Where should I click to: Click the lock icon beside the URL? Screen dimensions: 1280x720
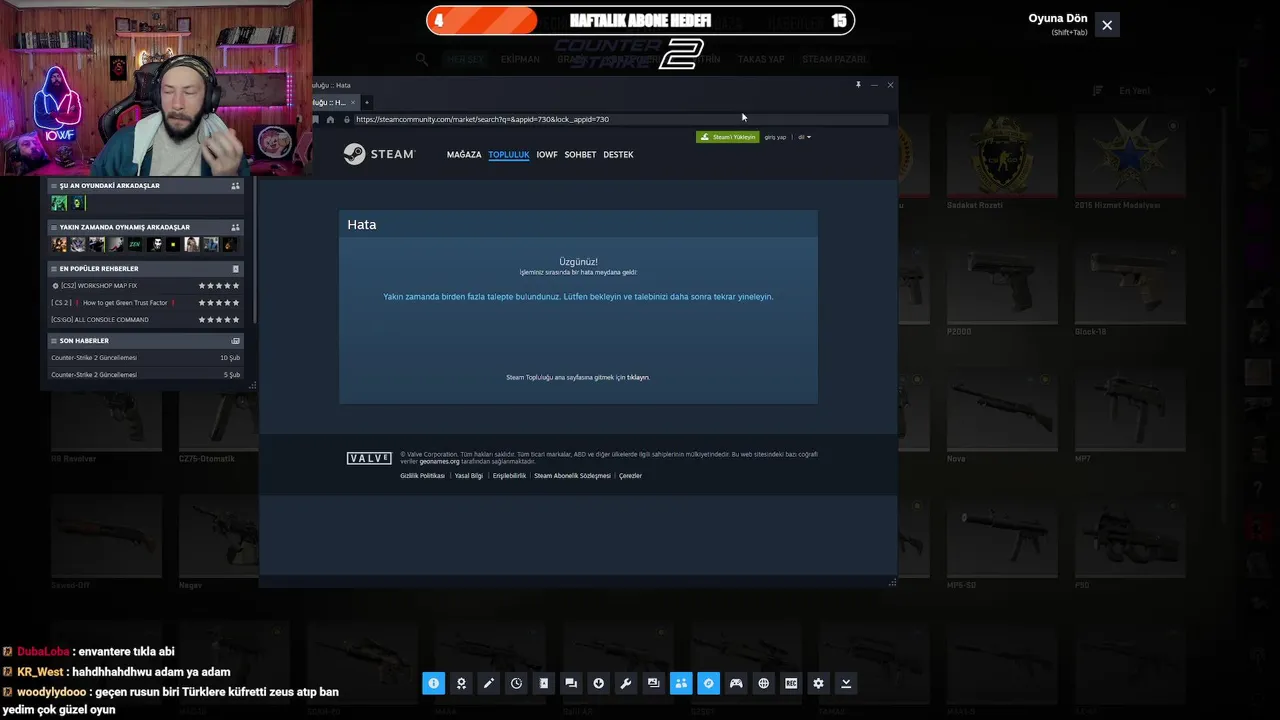point(347,119)
